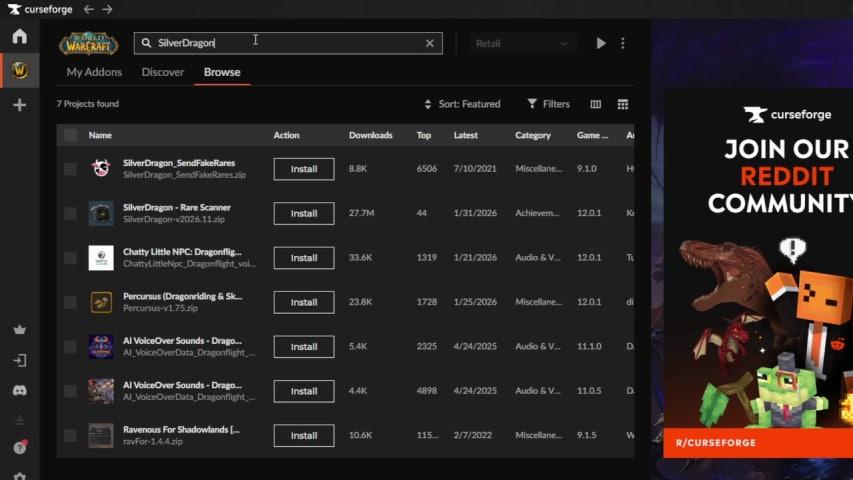853x480 pixels.
Task: Check the SilverDragon - Rare Scanner checkbox
Action: pyautogui.click(x=70, y=213)
